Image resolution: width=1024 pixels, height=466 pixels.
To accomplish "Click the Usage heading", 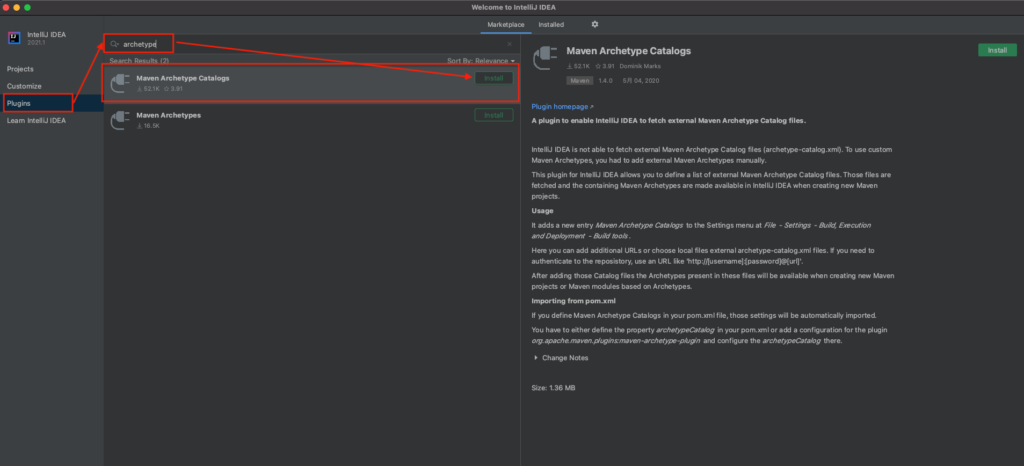I will coord(542,211).
